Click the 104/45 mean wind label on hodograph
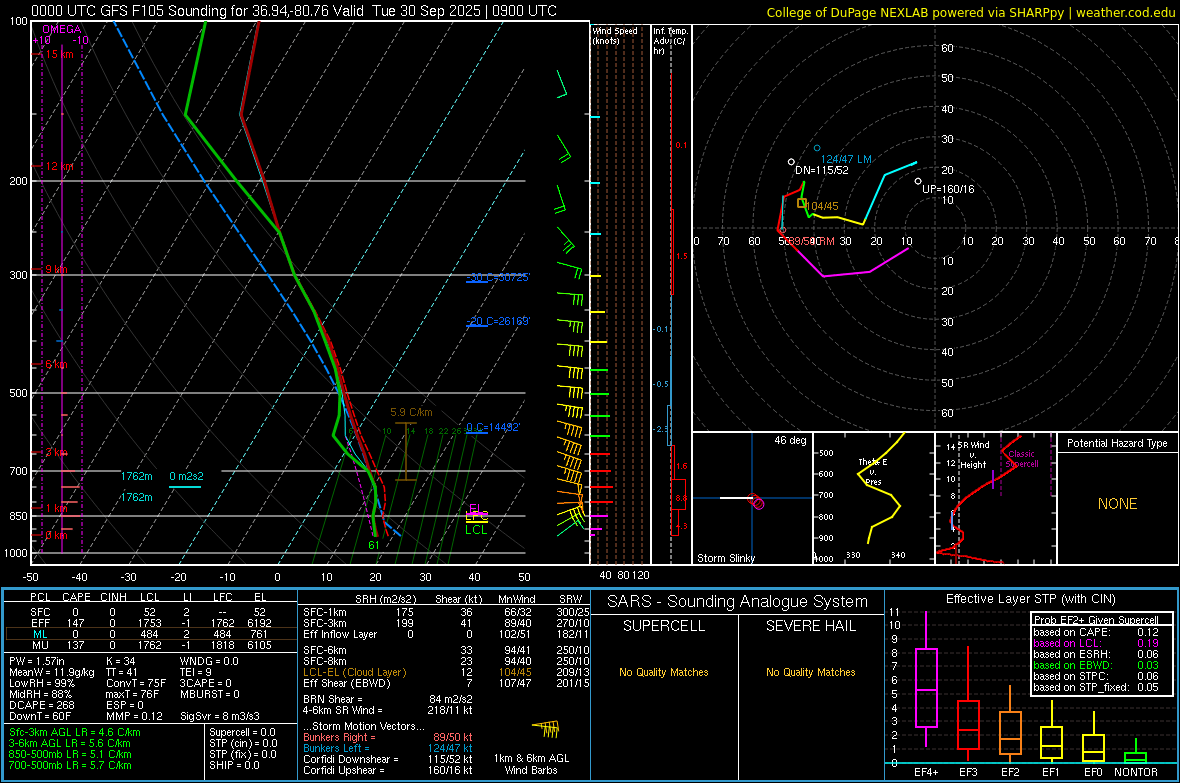This screenshot has width=1180, height=783. click(822, 206)
